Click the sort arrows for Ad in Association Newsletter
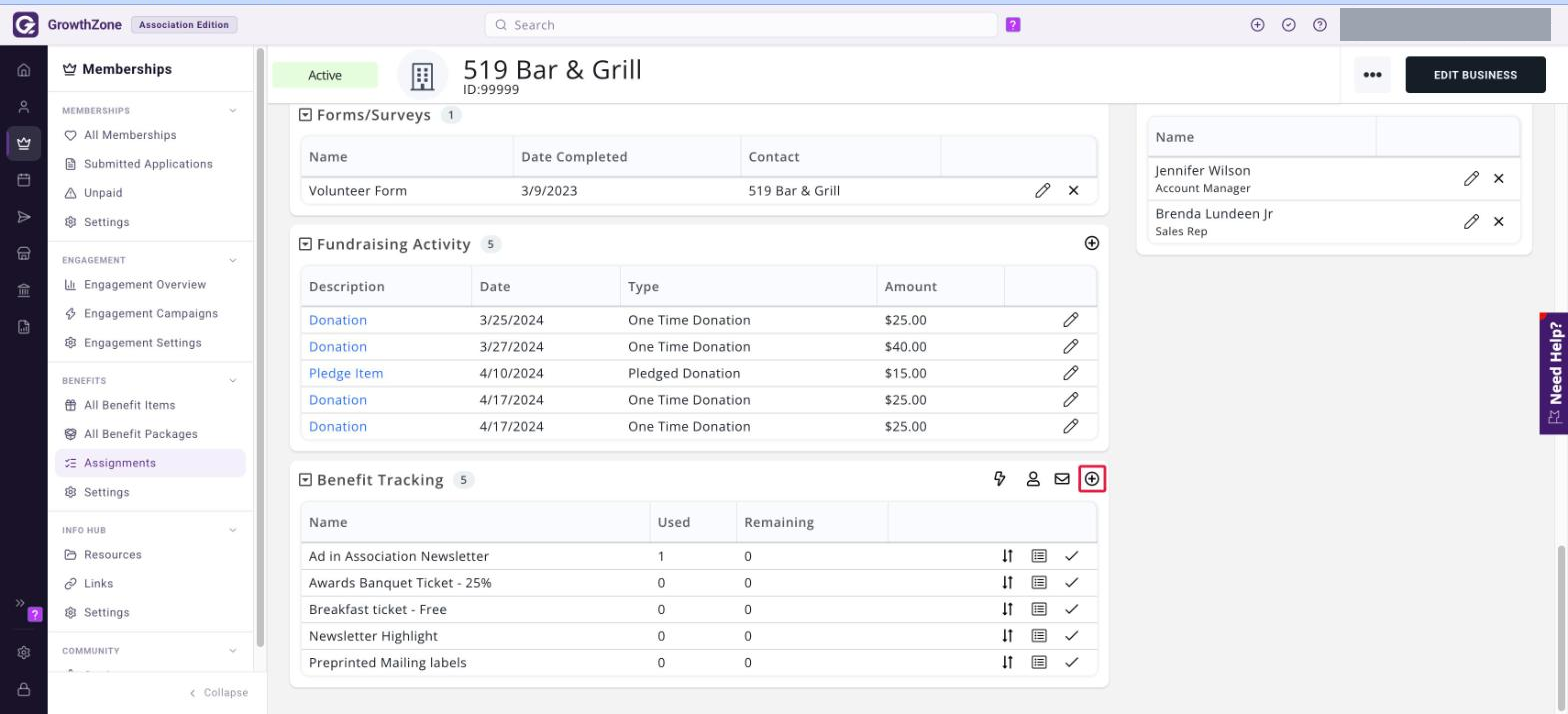The height and width of the screenshot is (714, 1568). 1008,556
